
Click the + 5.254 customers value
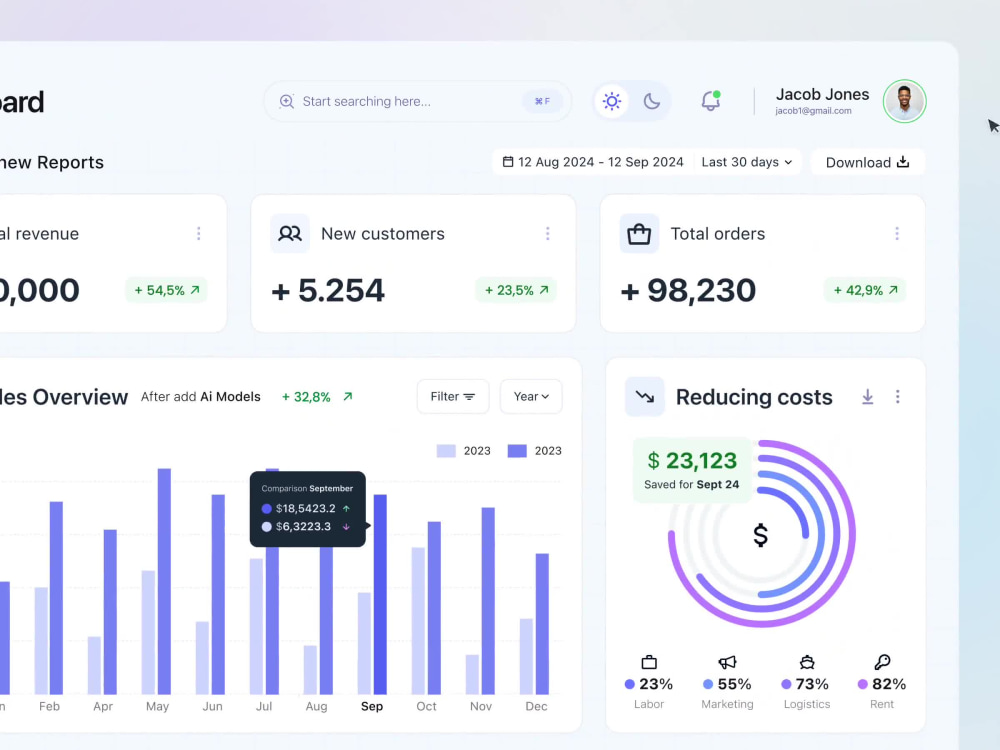point(328,291)
